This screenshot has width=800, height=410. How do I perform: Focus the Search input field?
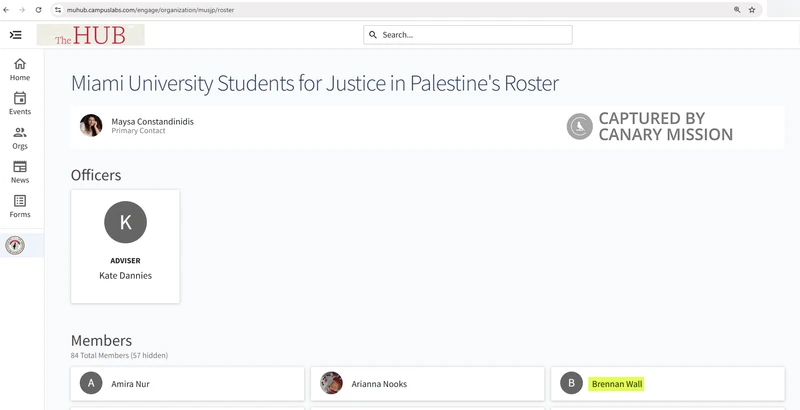[x=467, y=35]
